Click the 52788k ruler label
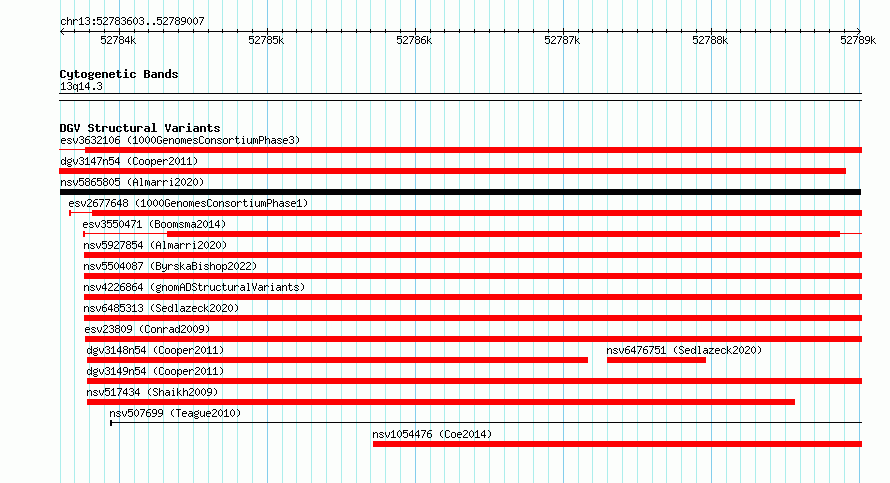Screen dimensions: 890x483 (x=710, y=40)
